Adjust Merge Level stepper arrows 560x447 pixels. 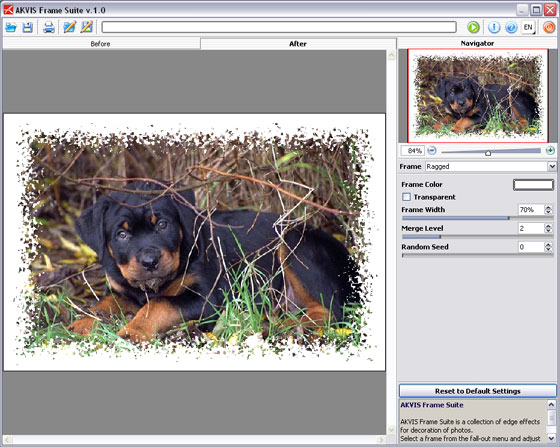pos(548,228)
